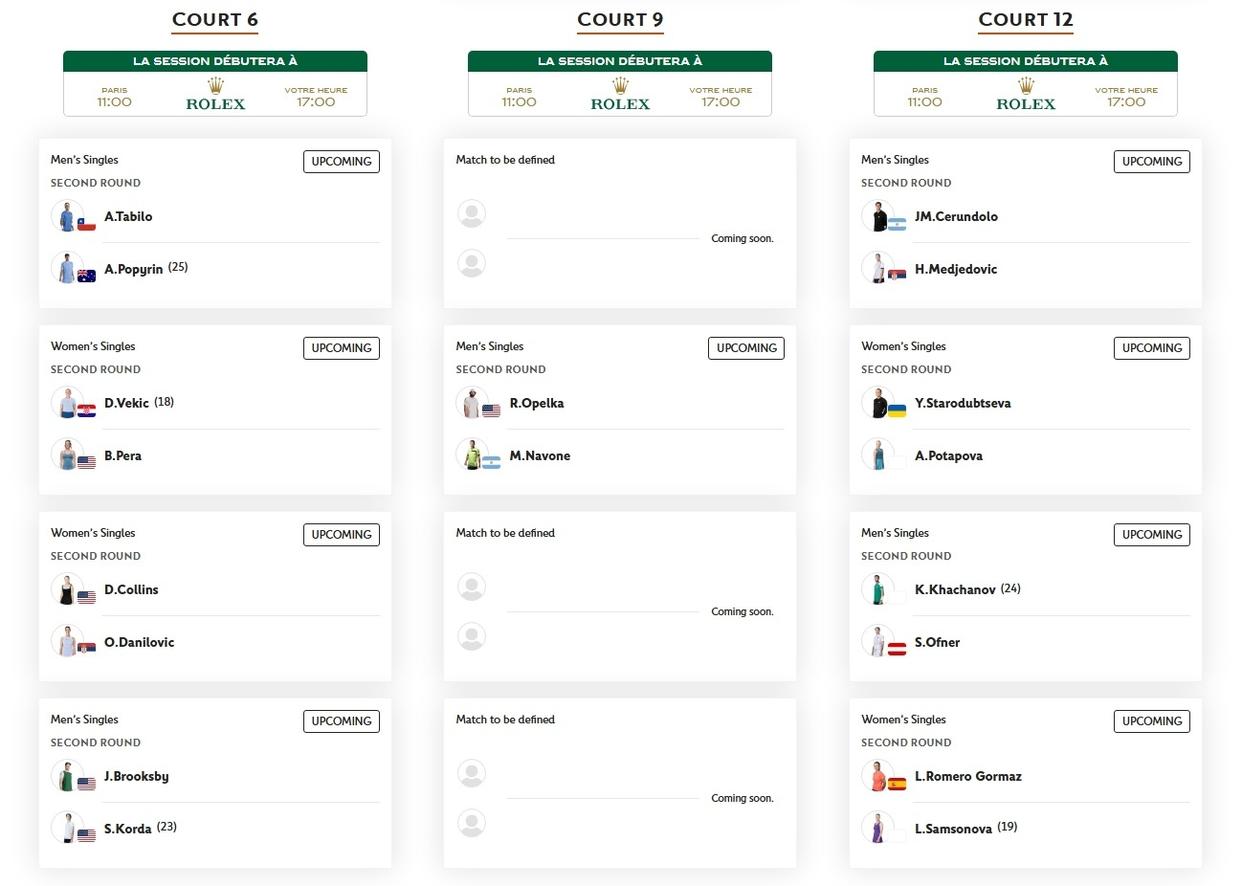The width and height of the screenshot is (1242, 886).
Task: Click R.Opelka's player photo
Action: coord(471,403)
